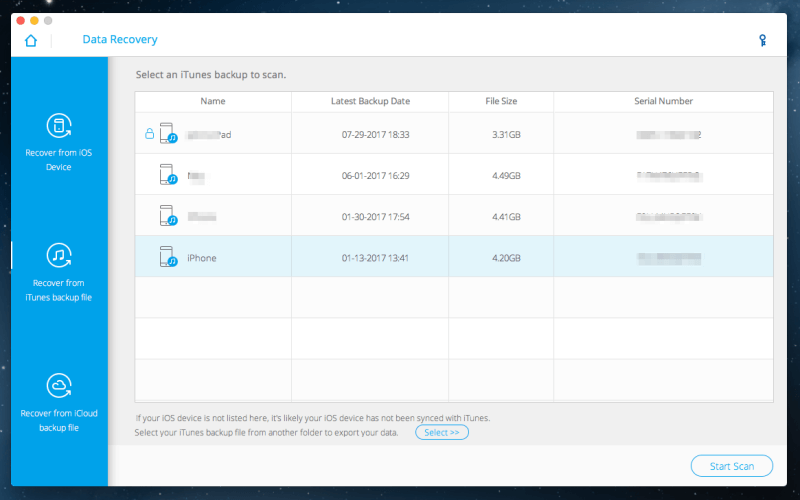This screenshot has width=800, height=500.
Task: Click the Serial Number column header
Action: pos(663,101)
